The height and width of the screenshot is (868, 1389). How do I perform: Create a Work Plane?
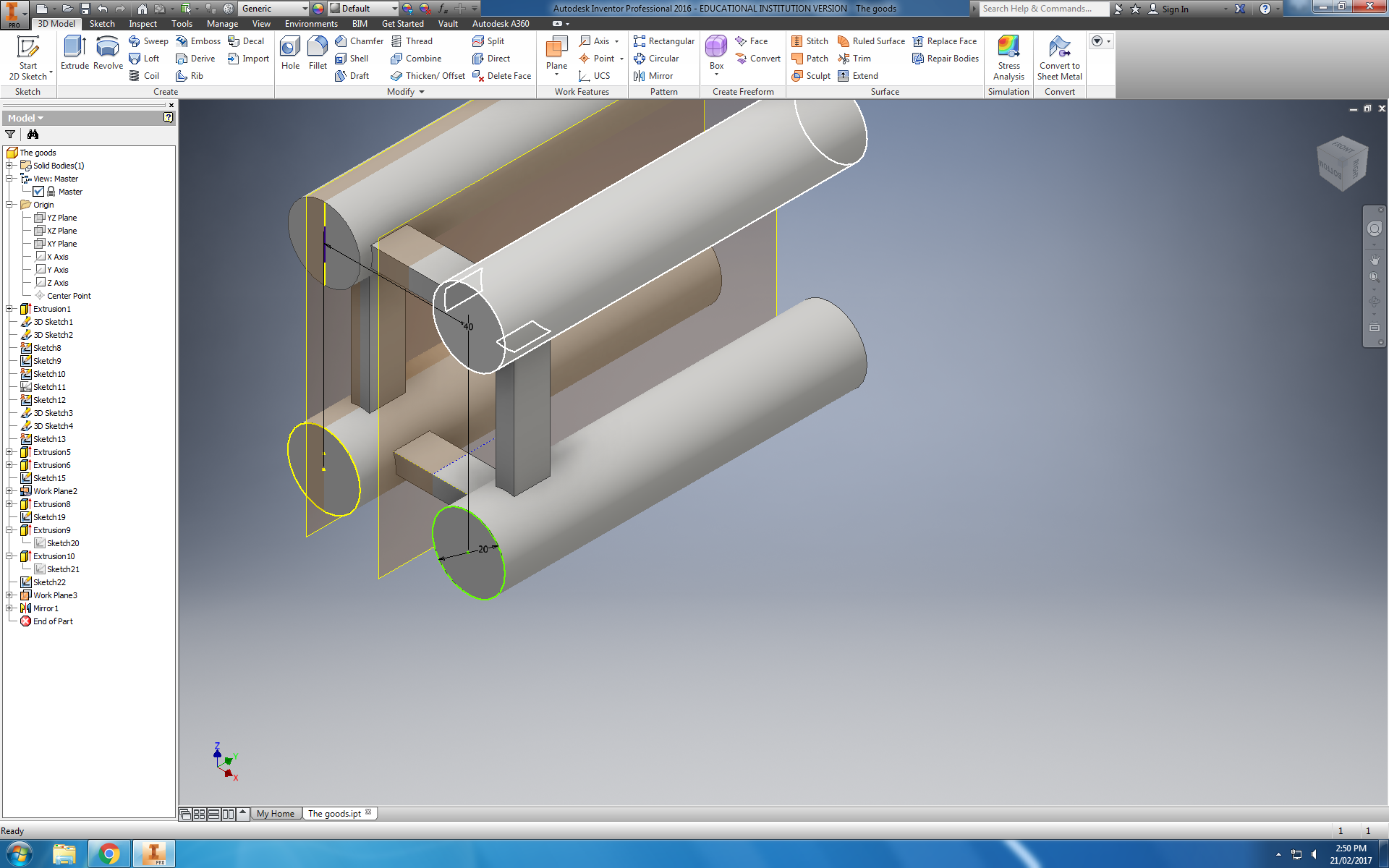pyautogui.click(x=556, y=55)
